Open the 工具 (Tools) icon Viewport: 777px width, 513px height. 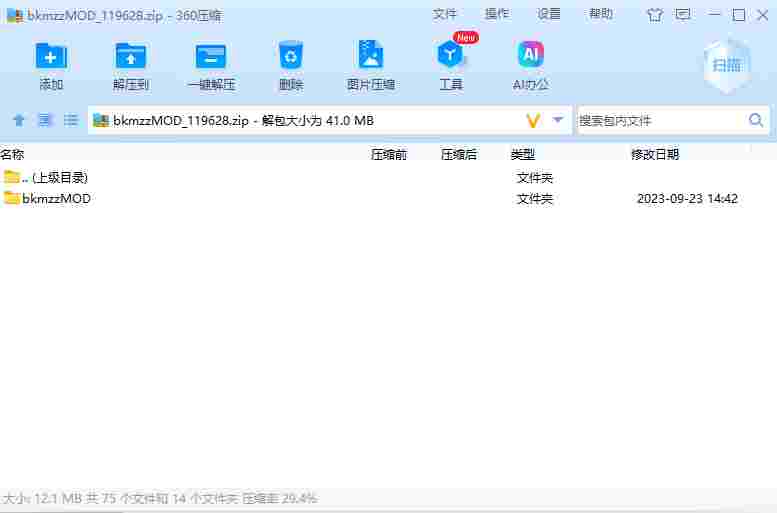point(450,55)
